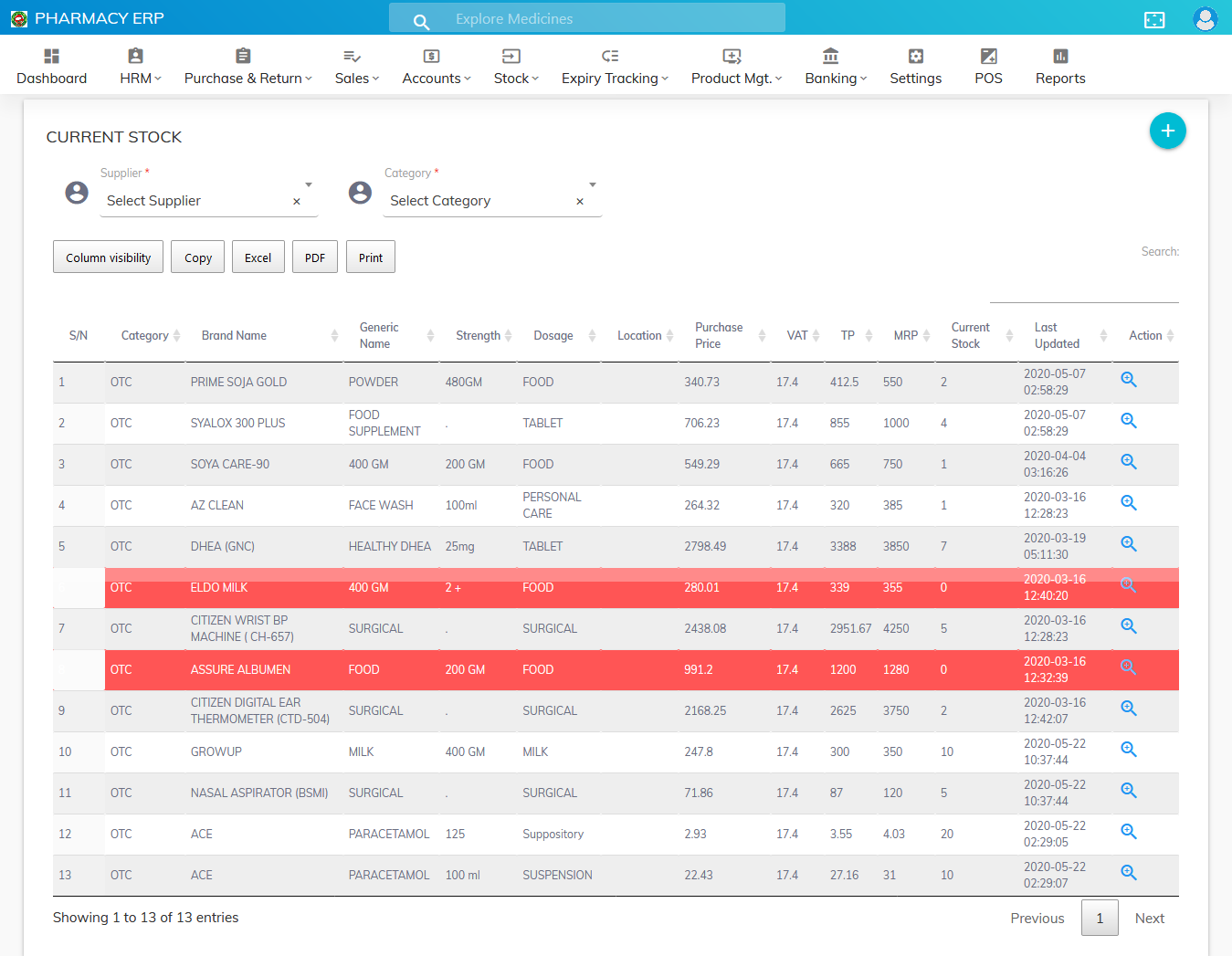Click the PDF export button
Screen dimensions: 1232x956
pos(315,257)
